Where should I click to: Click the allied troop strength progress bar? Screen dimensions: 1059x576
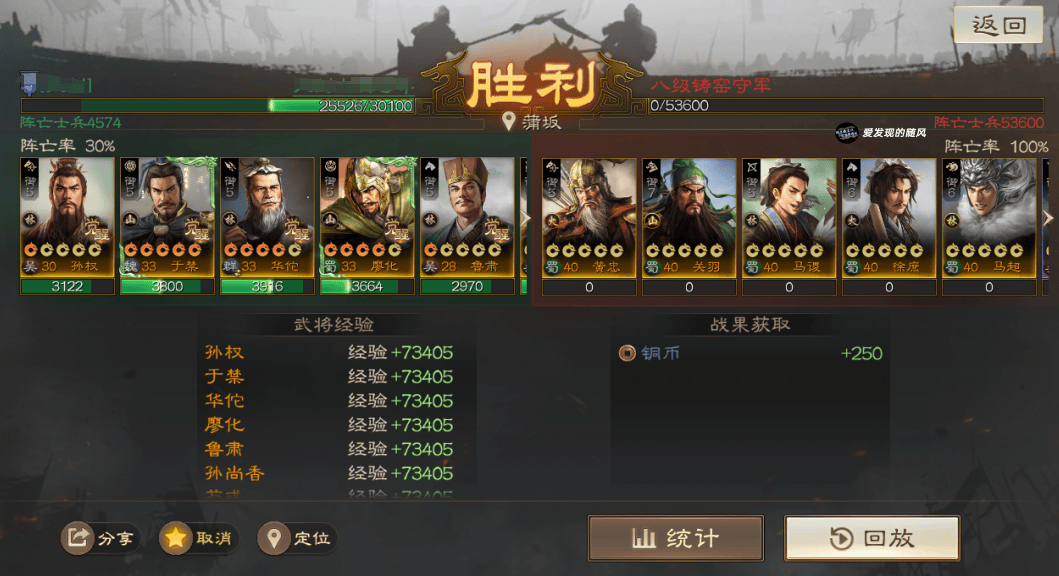point(217,106)
